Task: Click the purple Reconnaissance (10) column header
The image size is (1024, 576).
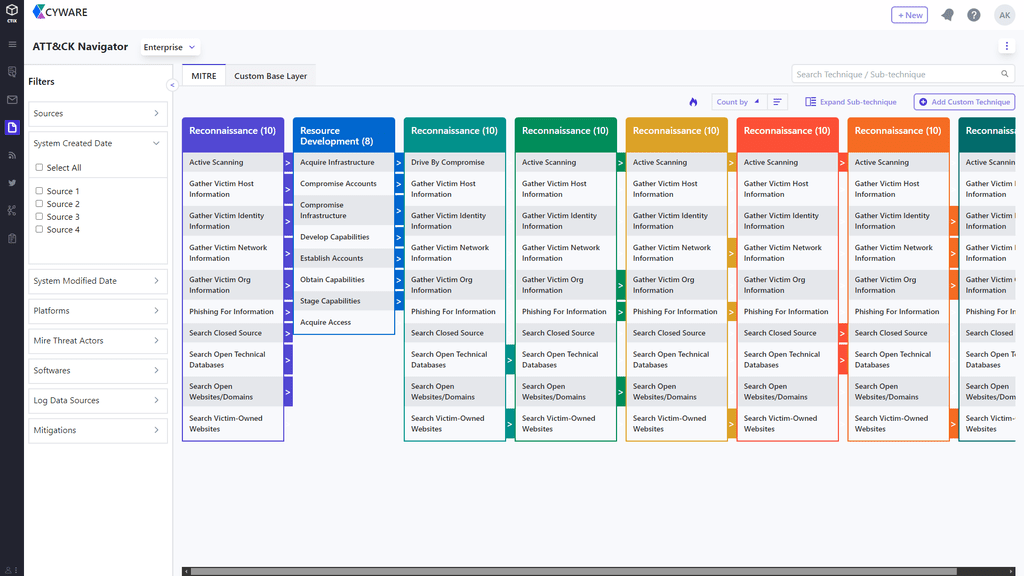Action: (x=232, y=135)
